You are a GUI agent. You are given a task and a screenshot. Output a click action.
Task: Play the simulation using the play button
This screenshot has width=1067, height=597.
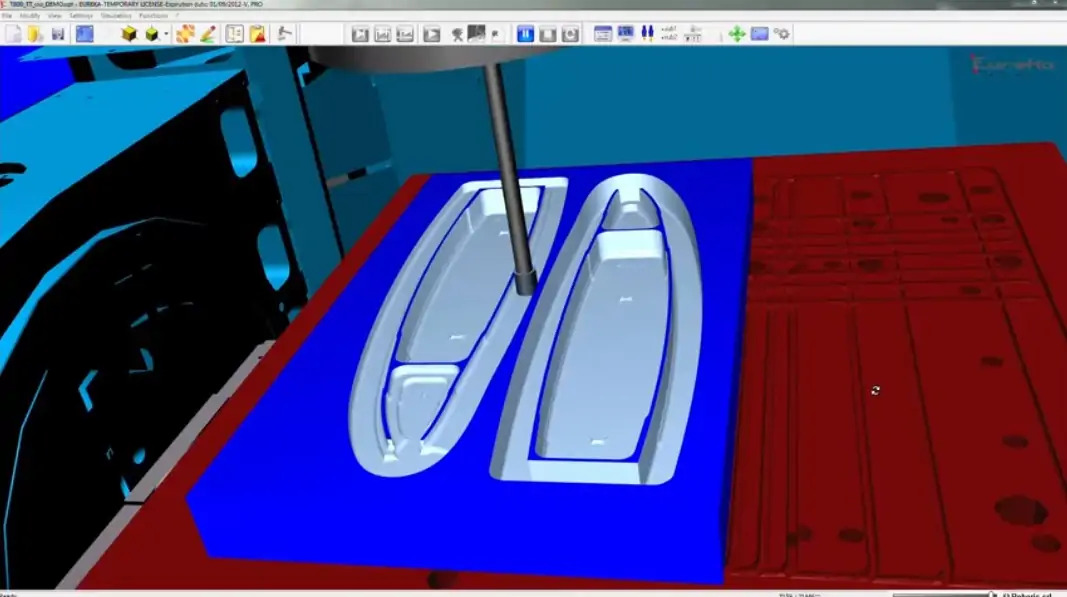pos(431,33)
